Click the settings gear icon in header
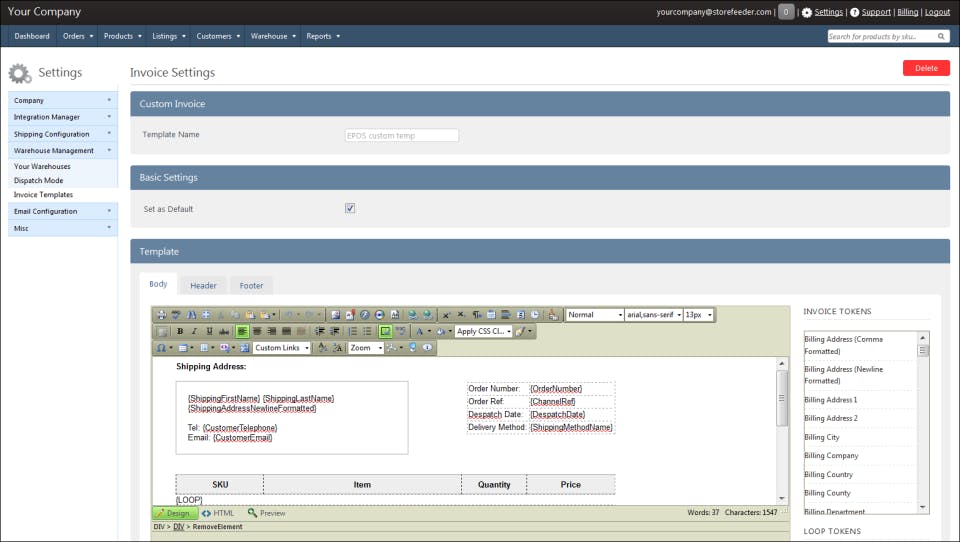The width and height of the screenshot is (960, 542). [x=807, y=12]
